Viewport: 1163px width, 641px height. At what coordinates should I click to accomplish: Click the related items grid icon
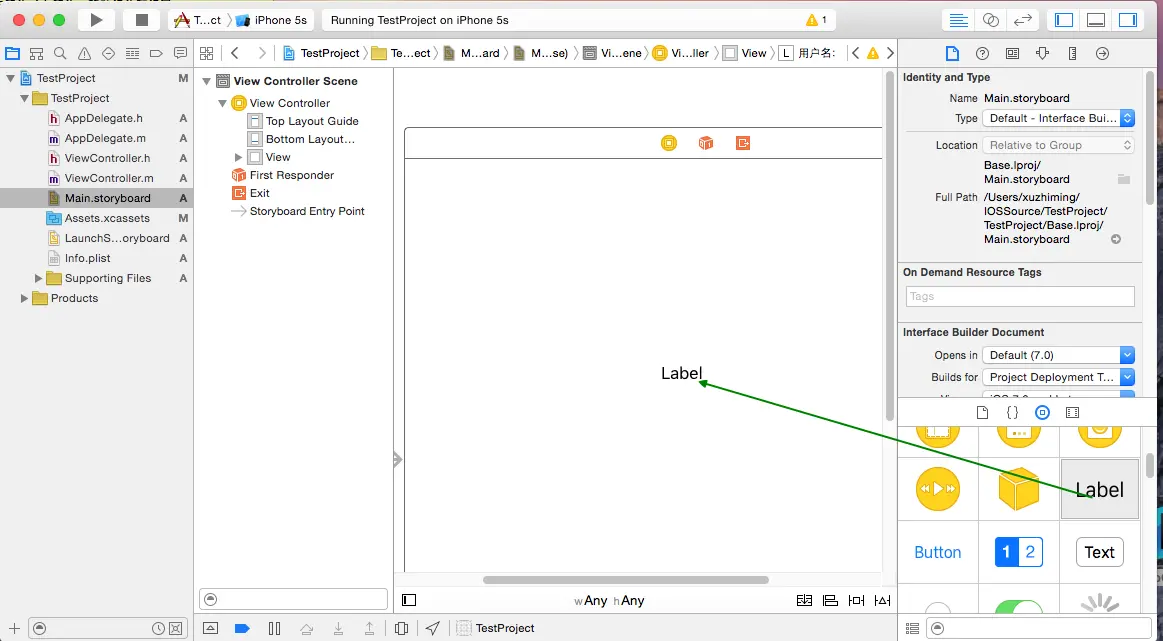(x=207, y=53)
